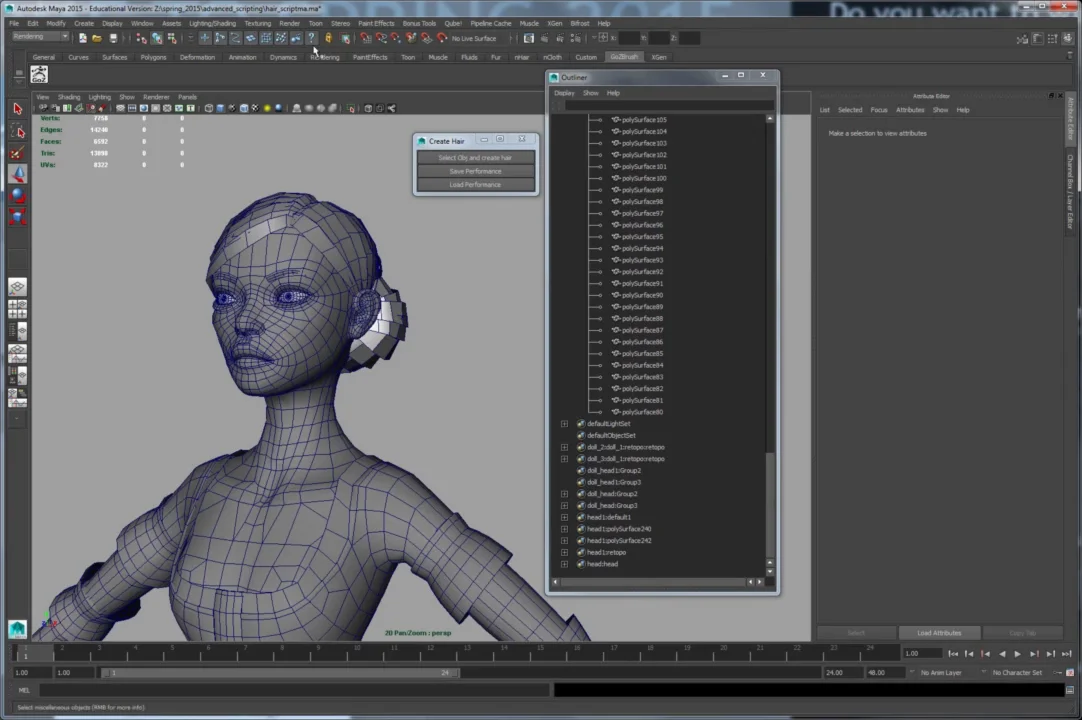Click Select Obj and create hair button
The width and height of the screenshot is (1082, 720).
pyautogui.click(x=475, y=158)
